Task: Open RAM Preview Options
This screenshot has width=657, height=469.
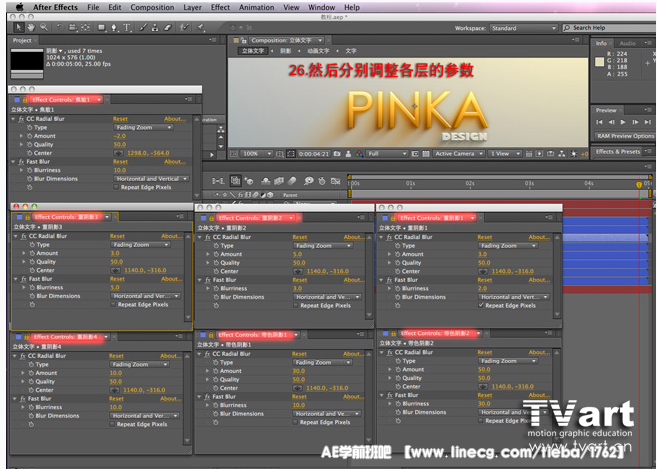Action: coord(624,136)
